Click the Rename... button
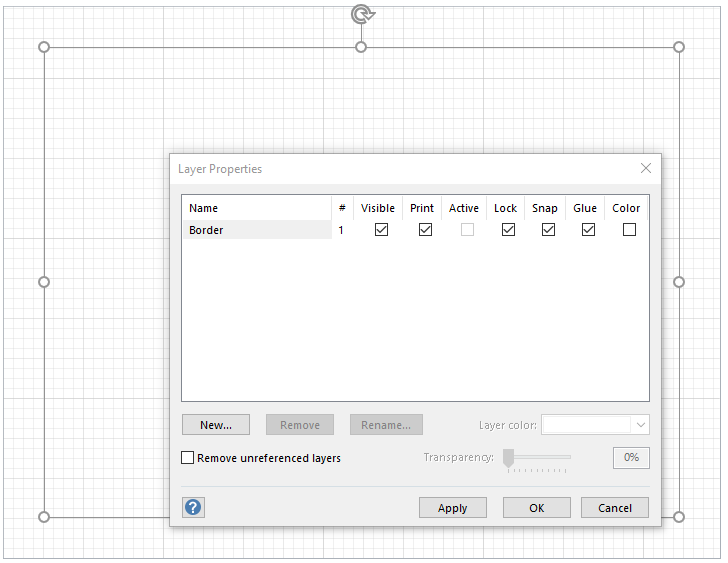The width and height of the screenshot is (728, 563). click(386, 425)
